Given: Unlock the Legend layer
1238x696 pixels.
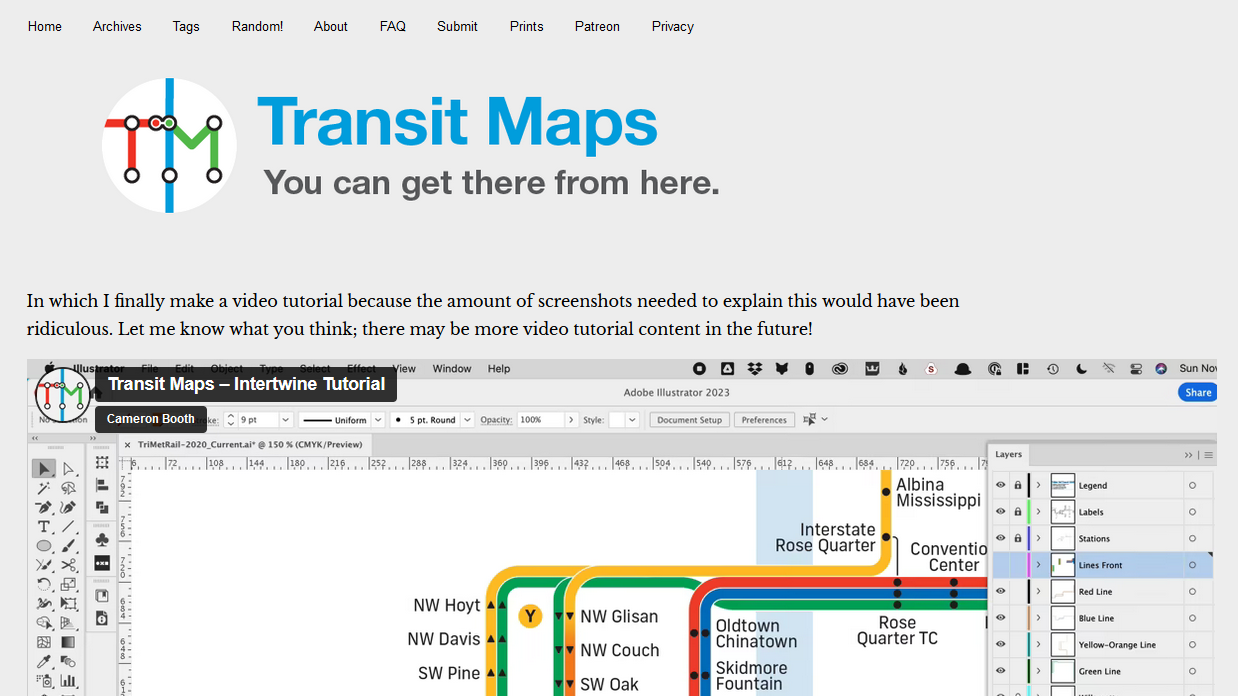Looking at the screenshot, I should (1018, 485).
